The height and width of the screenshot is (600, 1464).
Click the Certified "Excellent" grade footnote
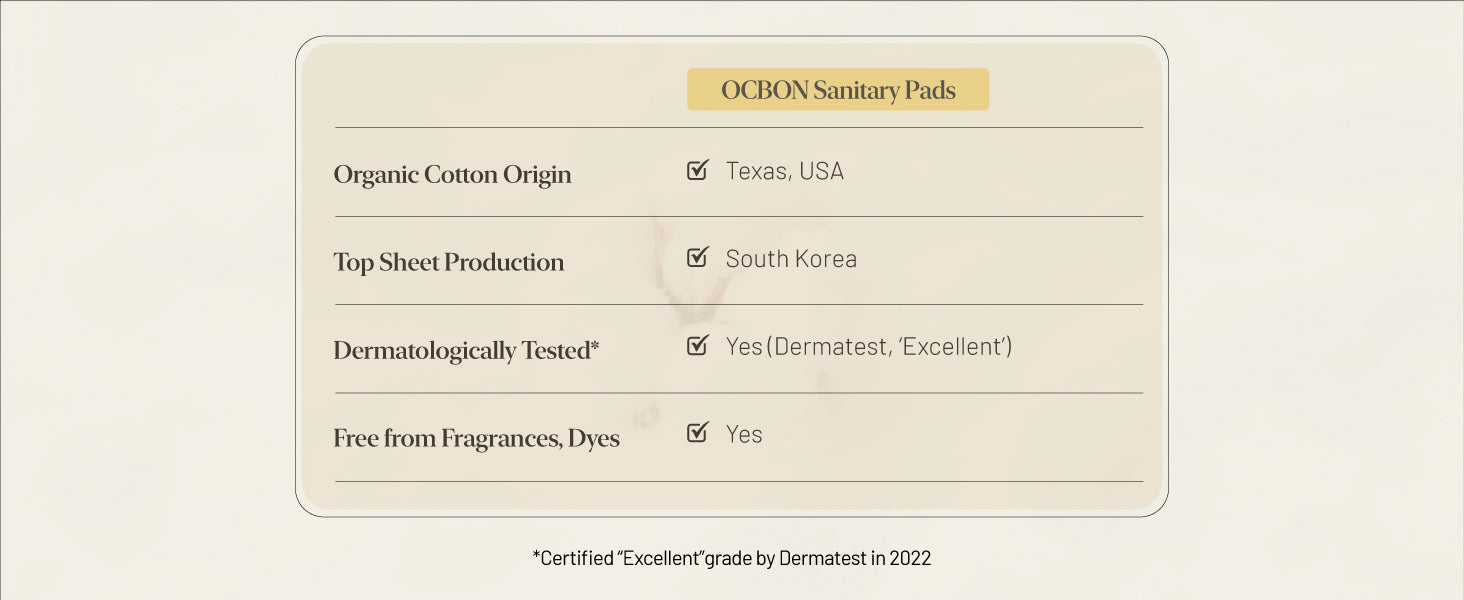coord(731,558)
